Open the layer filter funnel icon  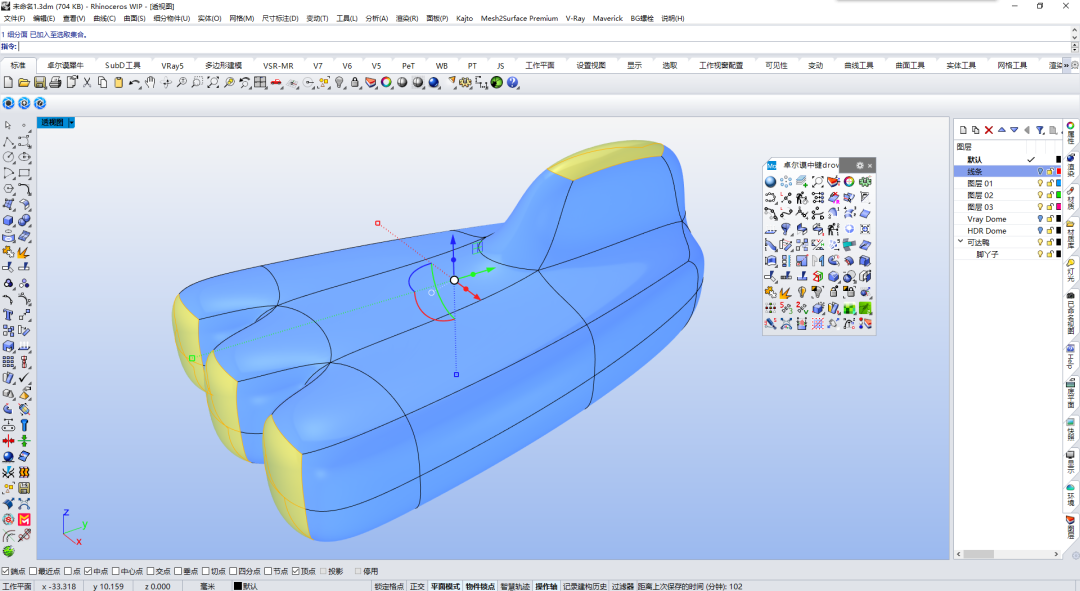tap(1040, 130)
